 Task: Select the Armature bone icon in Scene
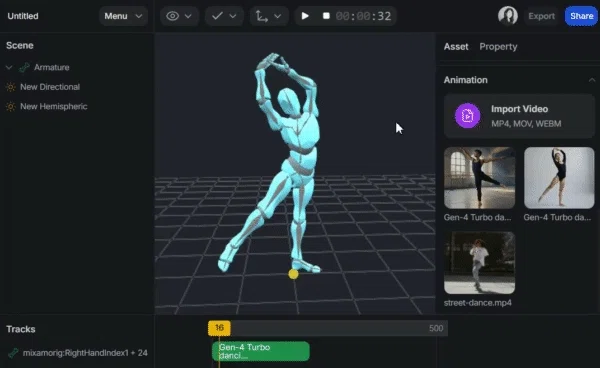point(24,67)
